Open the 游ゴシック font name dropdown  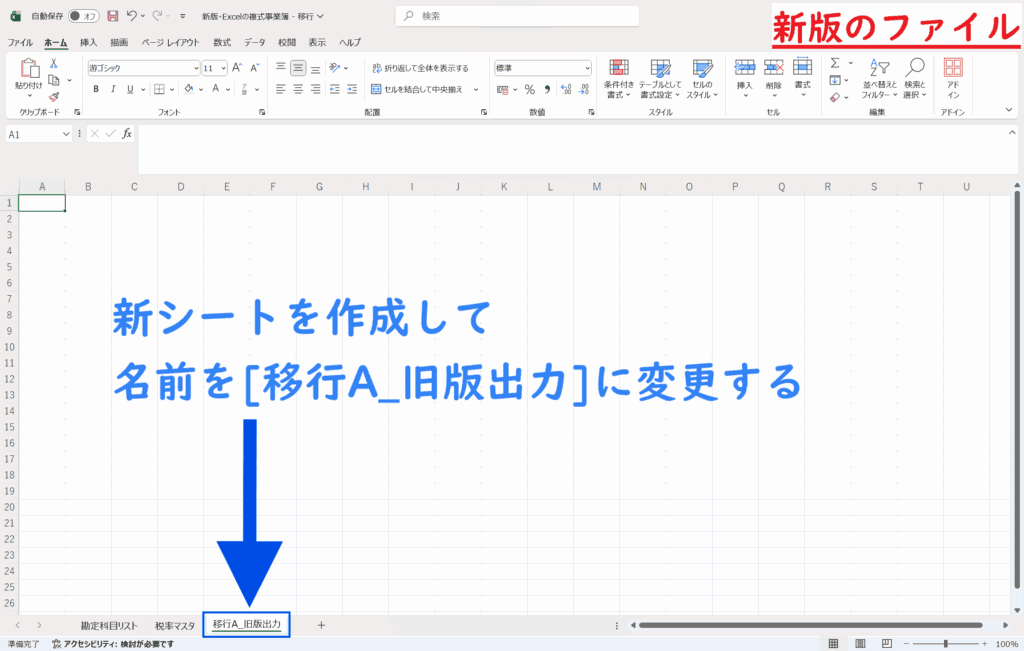coord(196,68)
